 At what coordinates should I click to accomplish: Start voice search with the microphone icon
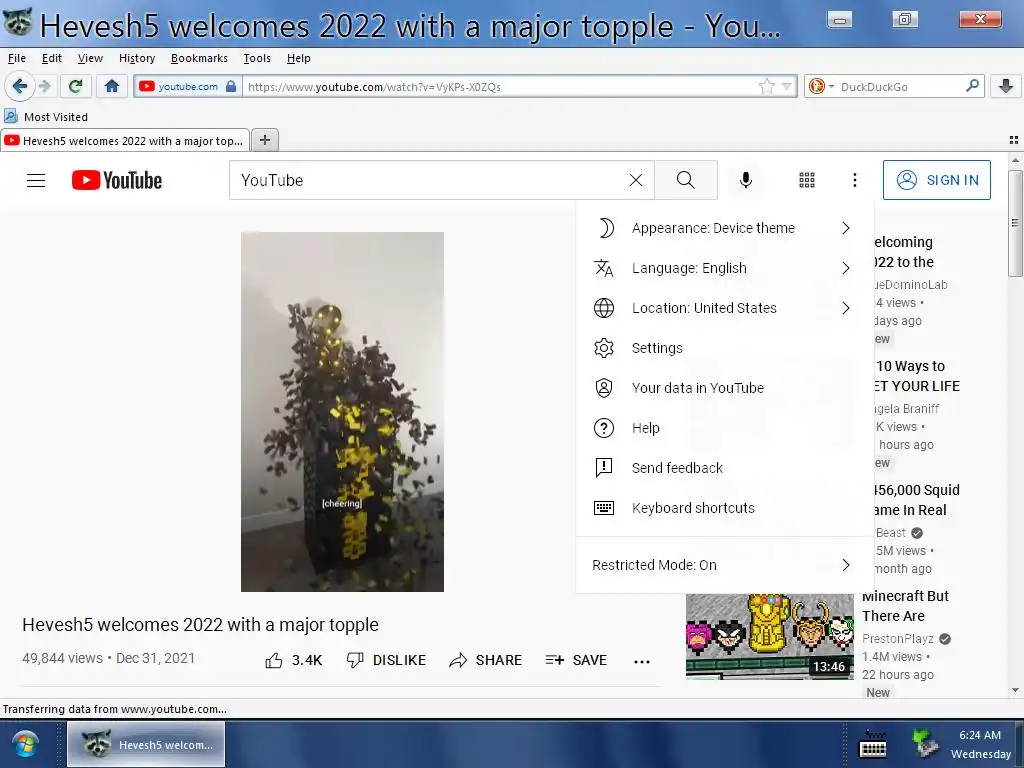[x=745, y=180]
